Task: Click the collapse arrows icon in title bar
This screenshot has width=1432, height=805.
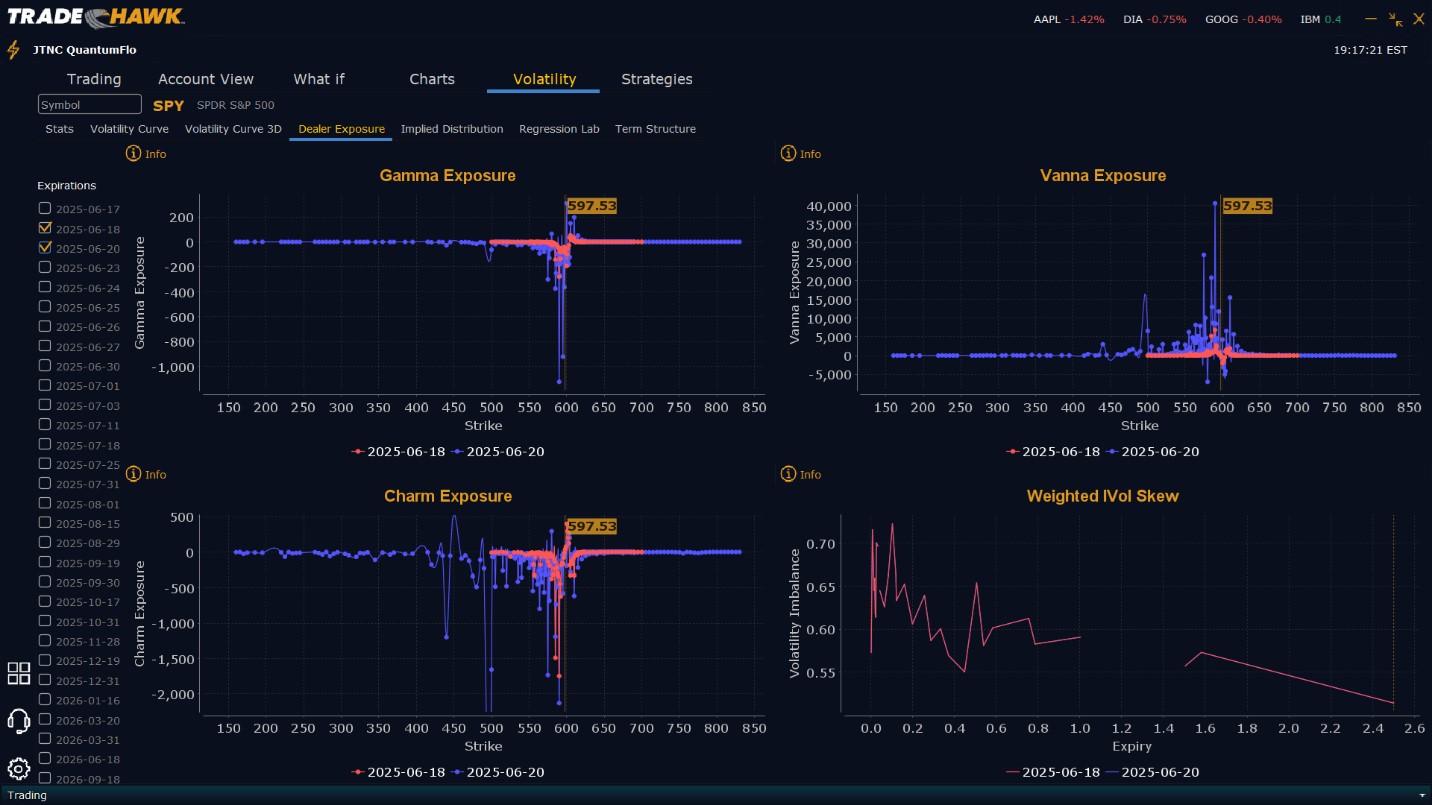Action: pos(1396,19)
